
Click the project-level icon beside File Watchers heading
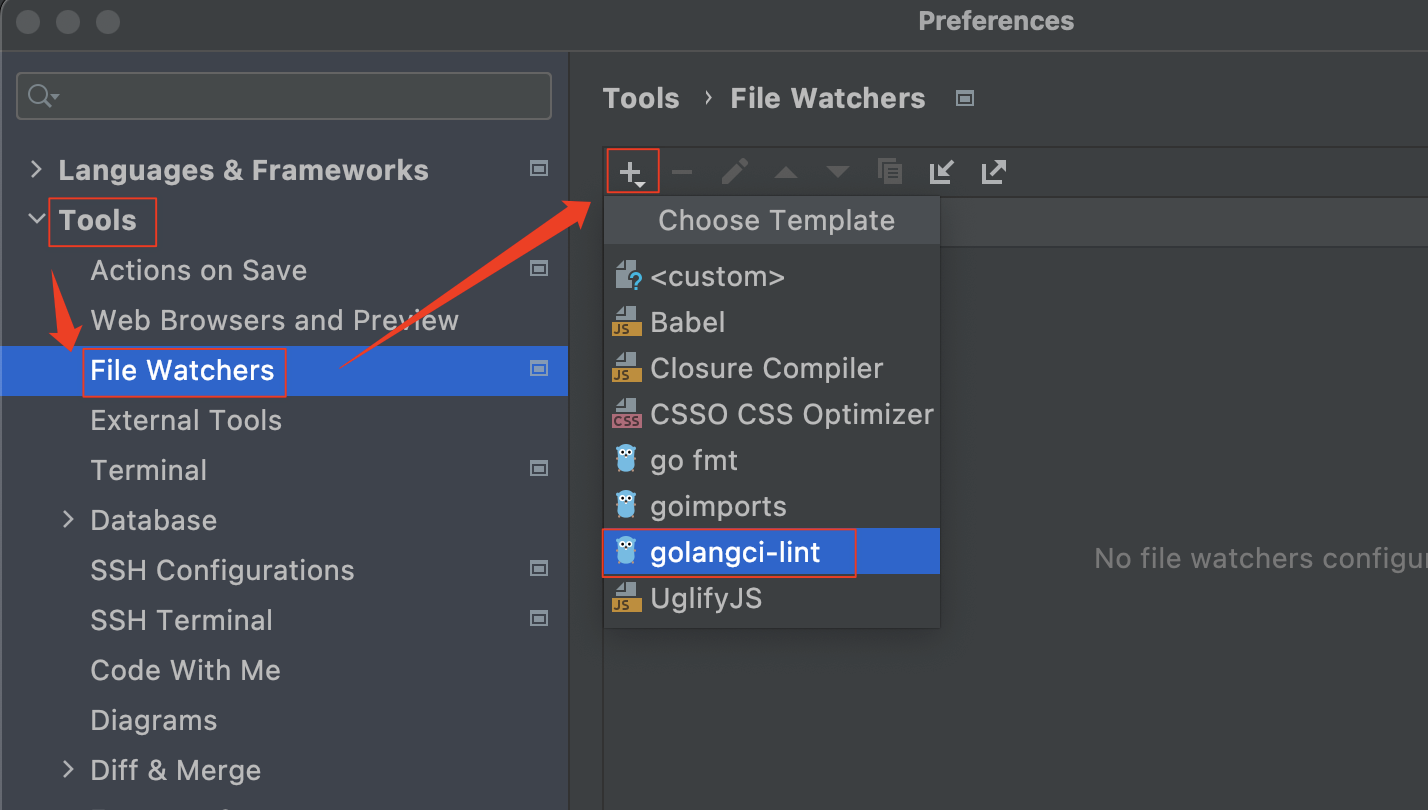pos(965,98)
